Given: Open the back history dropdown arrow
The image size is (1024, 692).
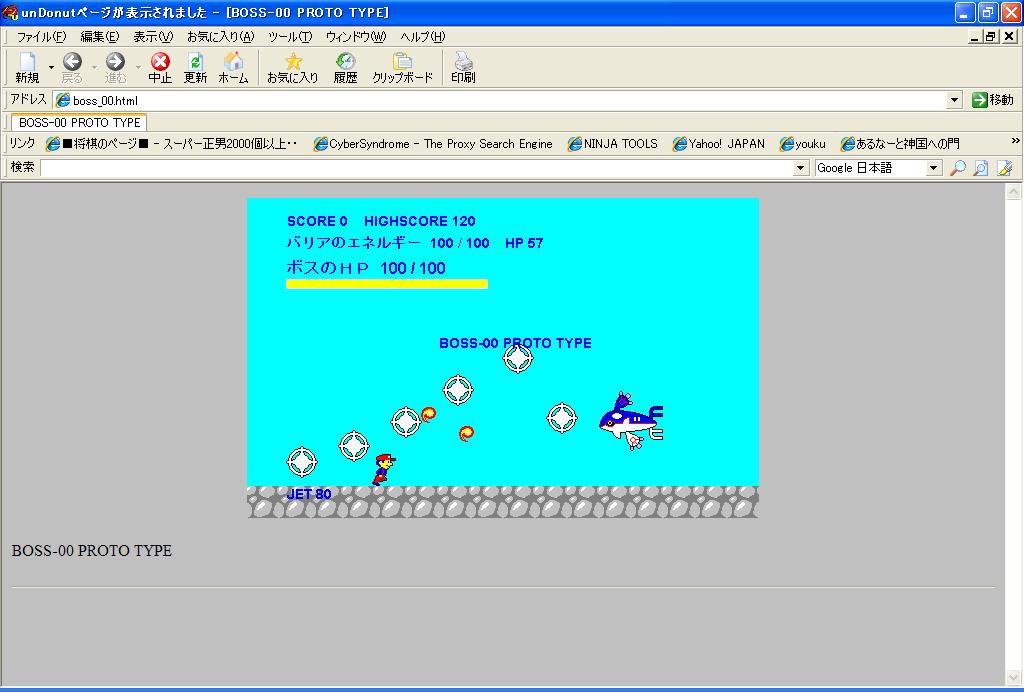Looking at the screenshot, I should click(x=94, y=67).
